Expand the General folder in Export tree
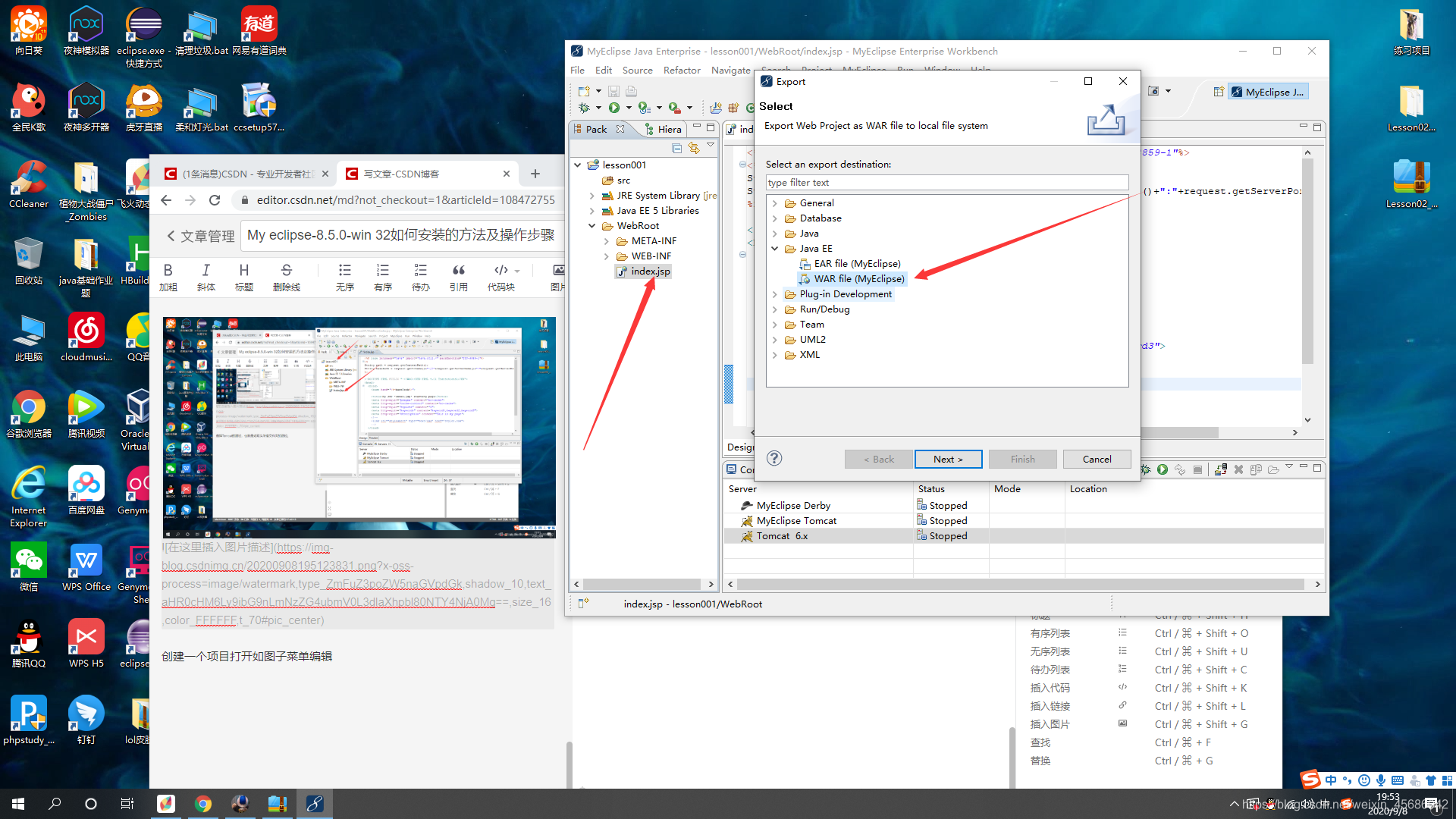1456x819 pixels. (x=774, y=203)
